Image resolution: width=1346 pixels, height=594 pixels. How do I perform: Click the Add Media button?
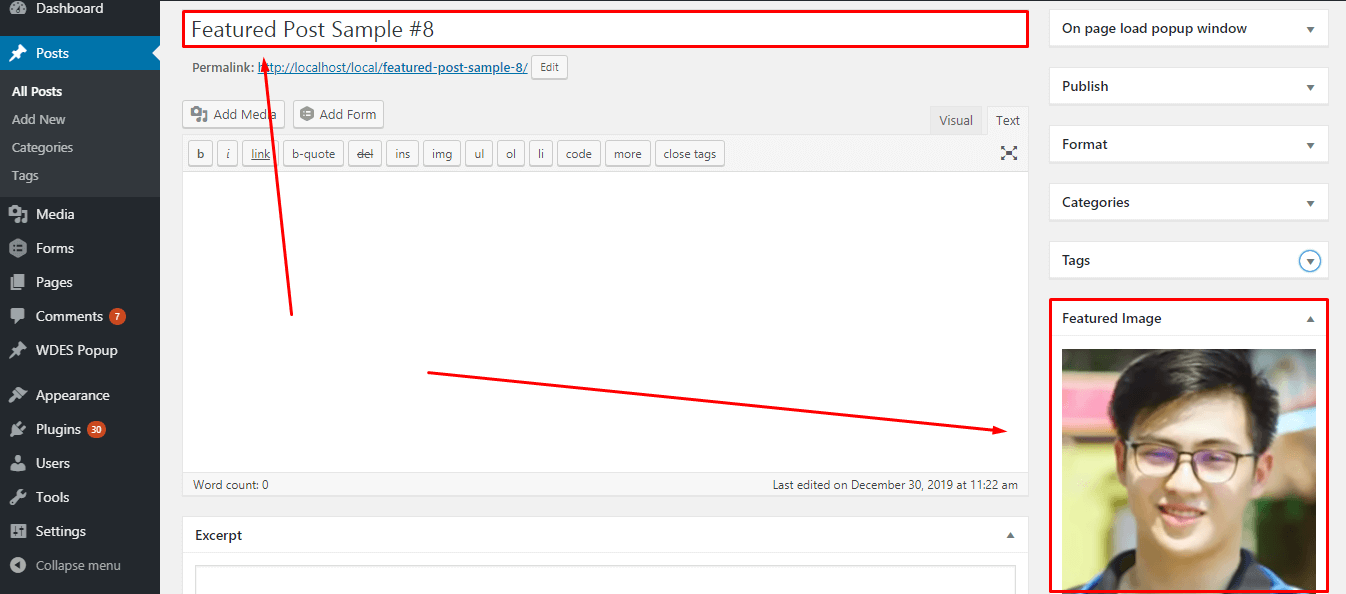click(x=233, y=114)
